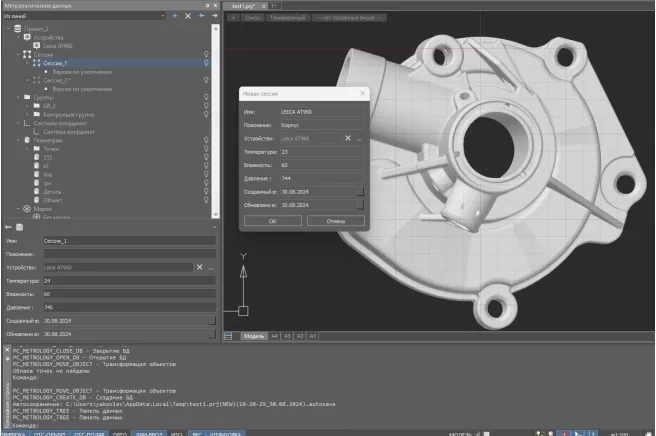
Task: Click the delete X icon in metrology panel toolbar
Action: click(188, 16)
